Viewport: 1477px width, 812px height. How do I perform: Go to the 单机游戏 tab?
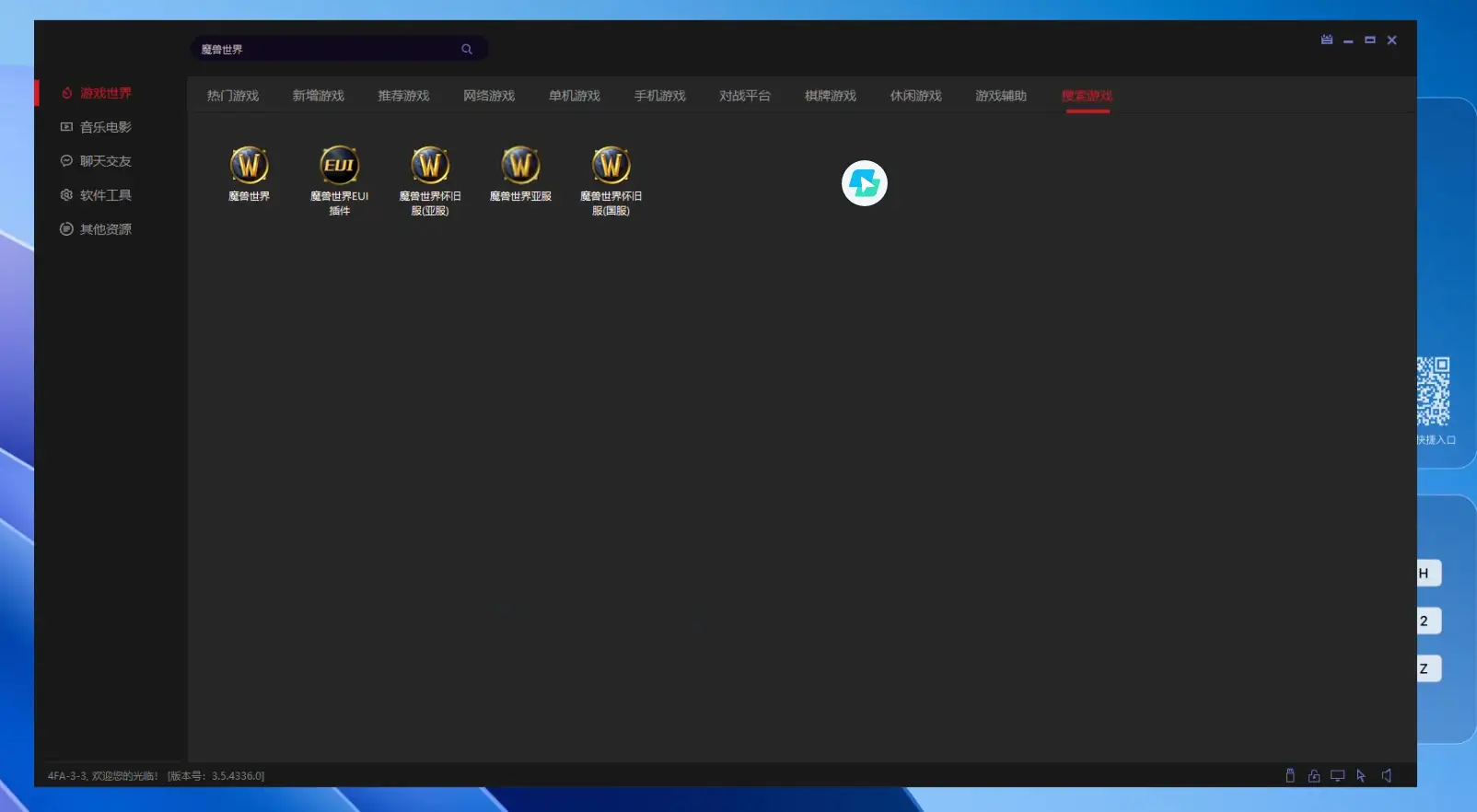[x=574, y=96]
